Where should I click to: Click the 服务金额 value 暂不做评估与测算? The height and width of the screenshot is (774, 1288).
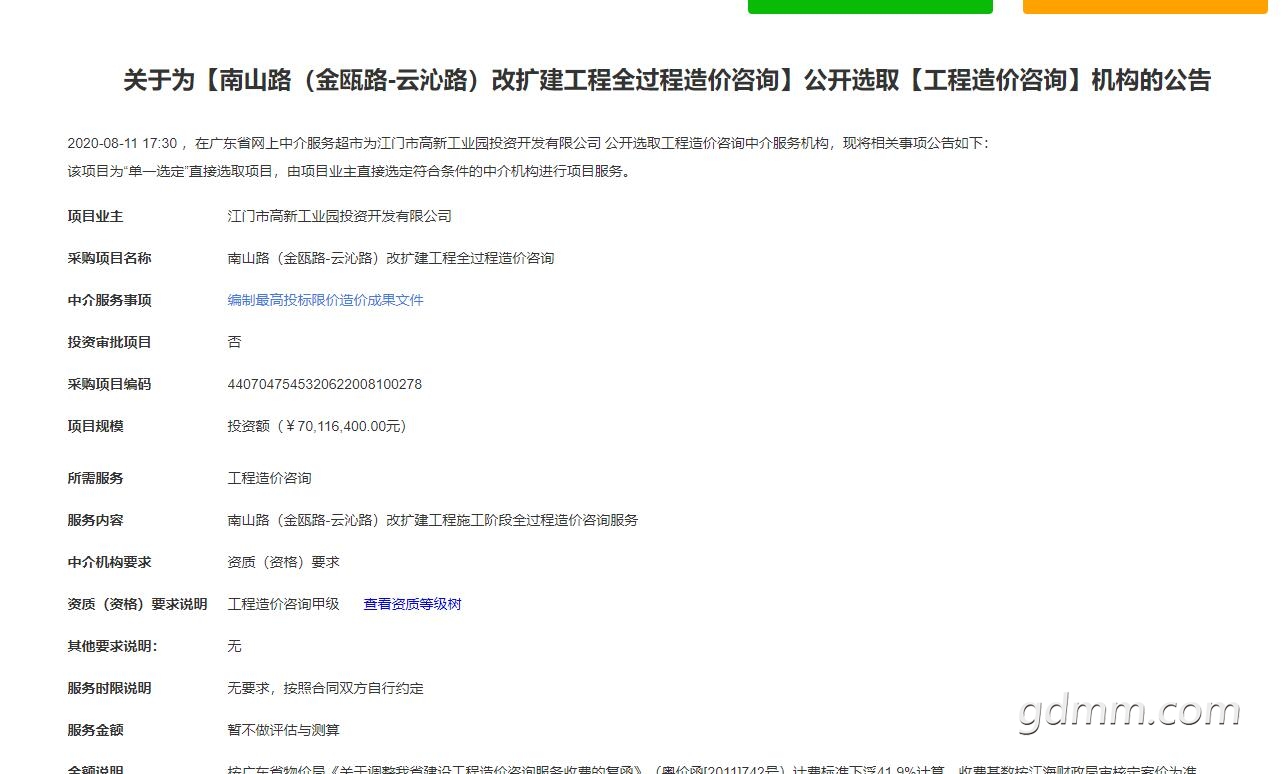point(284,730)
